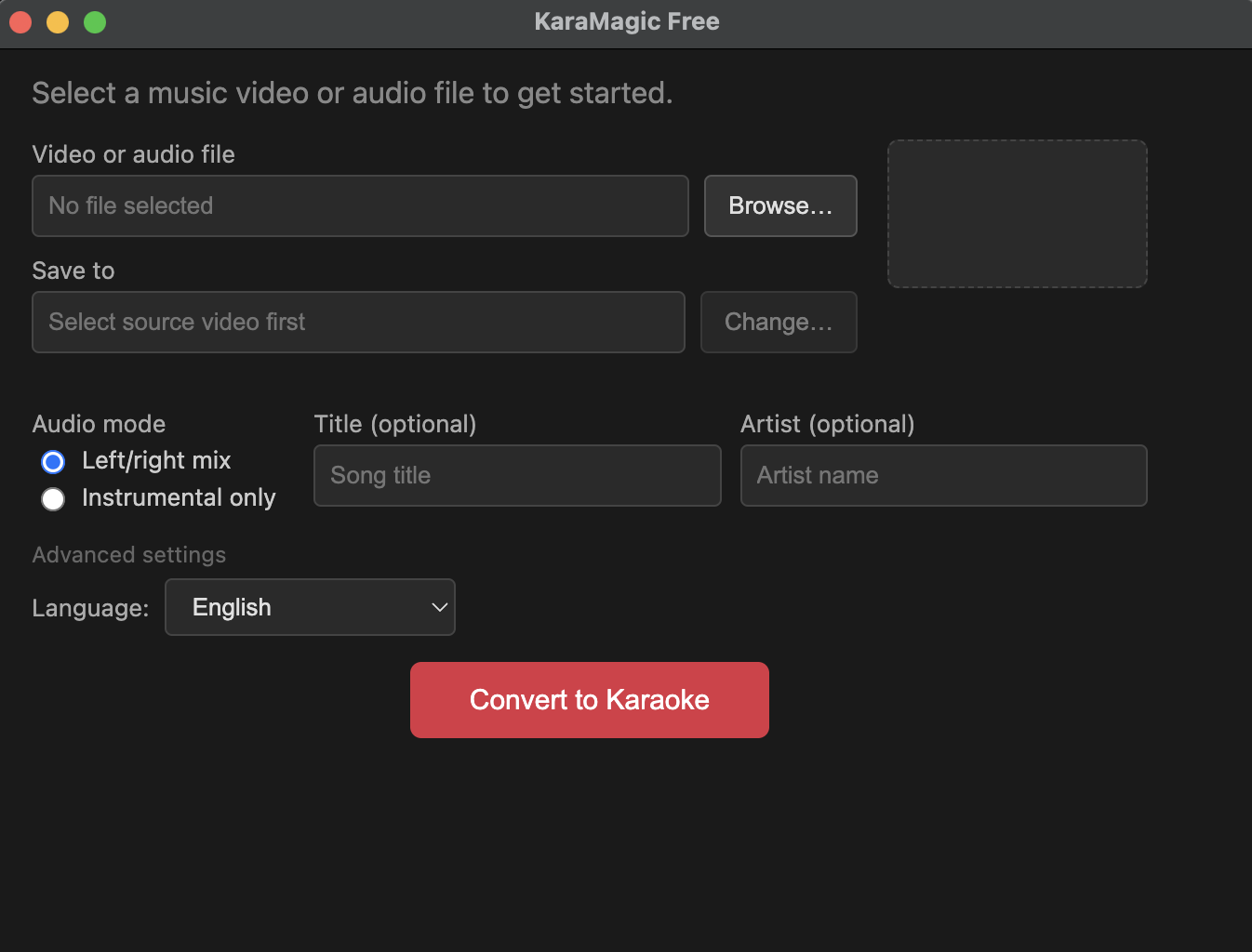Open the Language dropdown showing English
Image resolution: width=1252 pixels, height=952 pixels.
310,607
